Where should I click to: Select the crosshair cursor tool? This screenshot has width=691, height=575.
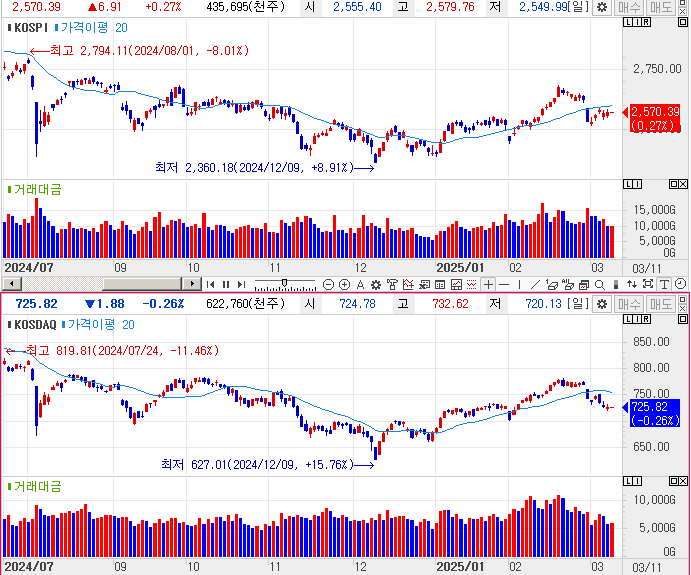(488, 285)
